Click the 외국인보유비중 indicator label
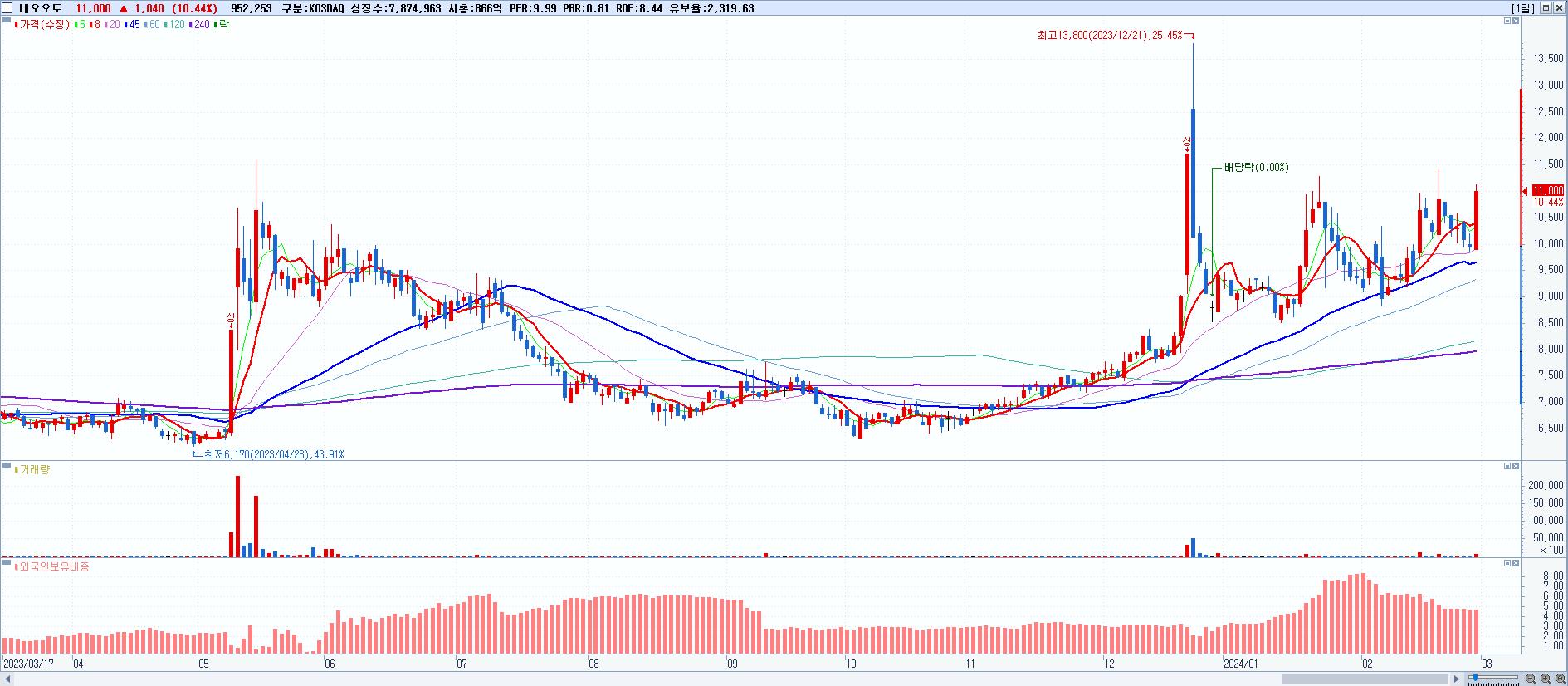 tap(53, 567)
